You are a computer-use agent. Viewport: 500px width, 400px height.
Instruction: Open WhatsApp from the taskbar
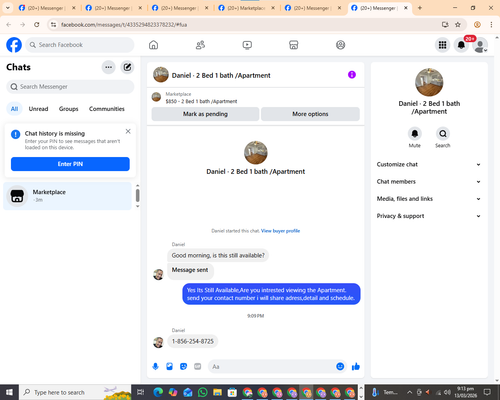coord(203,392)
